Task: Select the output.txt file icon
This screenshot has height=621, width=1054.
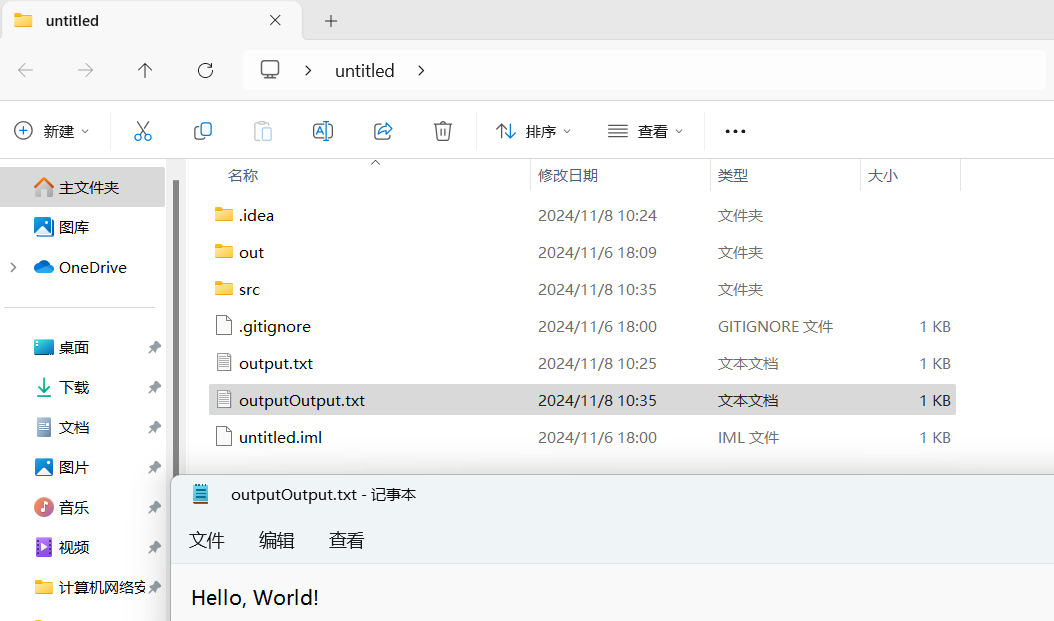Action: click(x=224, y=362)
